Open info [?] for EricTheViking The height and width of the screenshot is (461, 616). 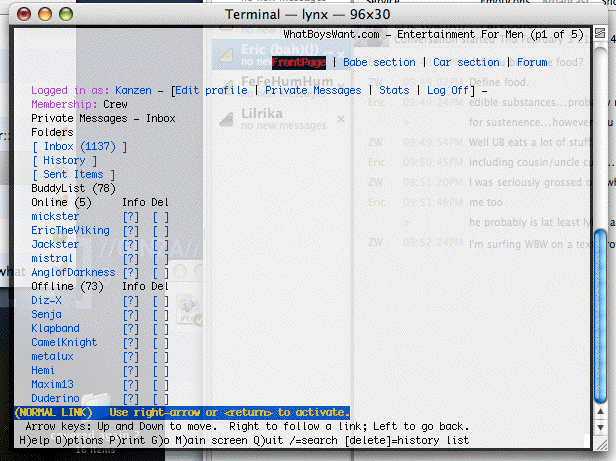pyautogui.click(x=130, y=230)
